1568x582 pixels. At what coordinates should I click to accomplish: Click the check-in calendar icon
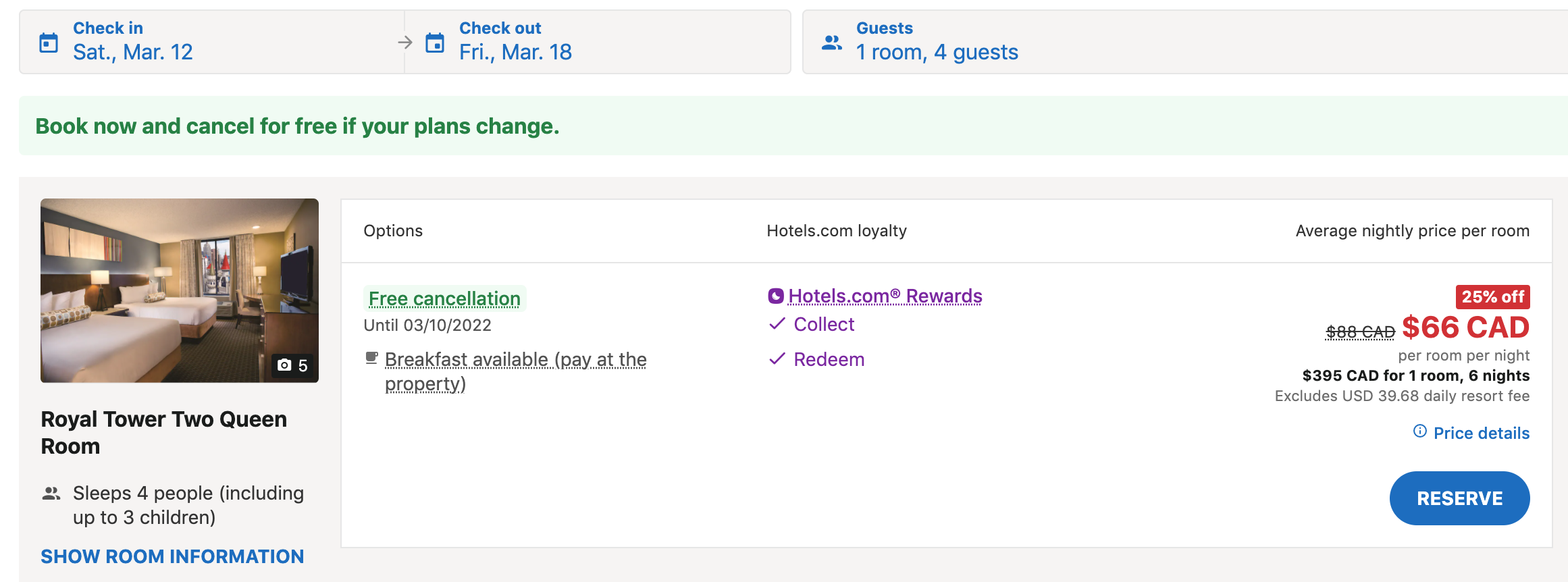[x=49, y=43]
